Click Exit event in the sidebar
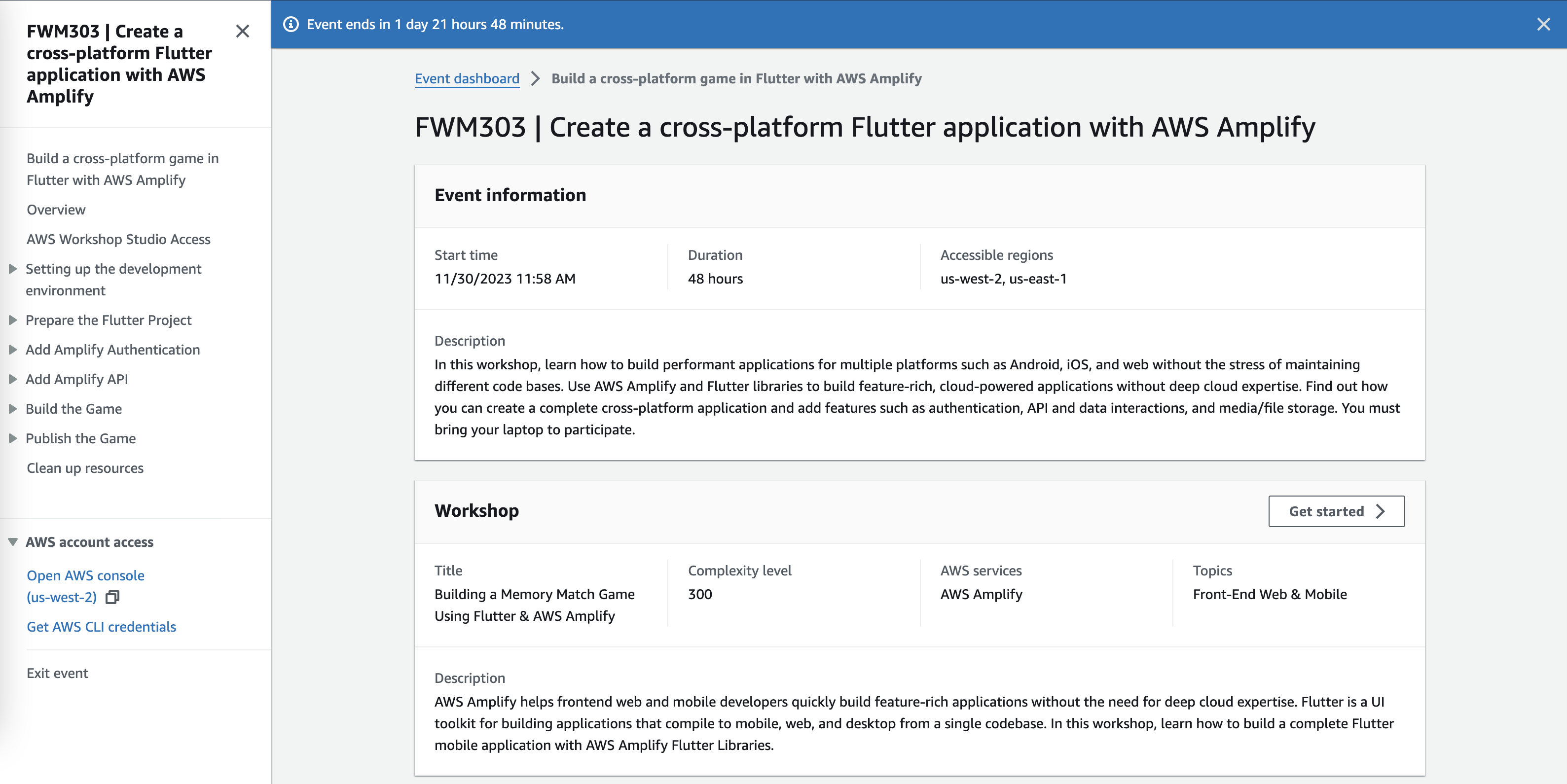The image size is (1567, 784). (57, 674)
